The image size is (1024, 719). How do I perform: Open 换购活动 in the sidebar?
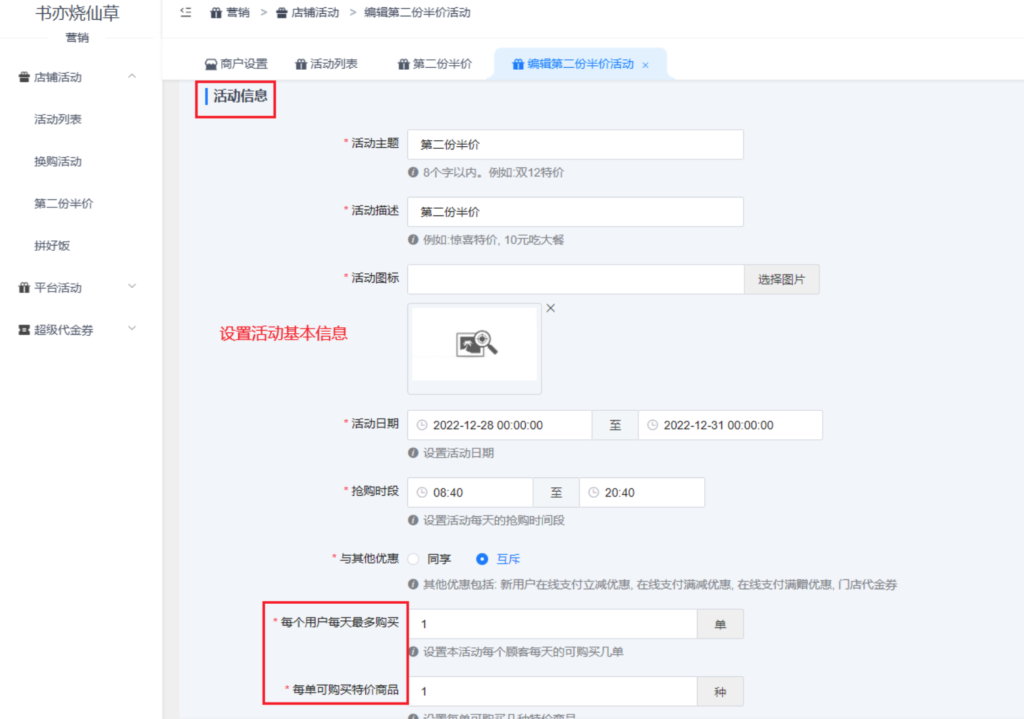(x=58, y=161)
